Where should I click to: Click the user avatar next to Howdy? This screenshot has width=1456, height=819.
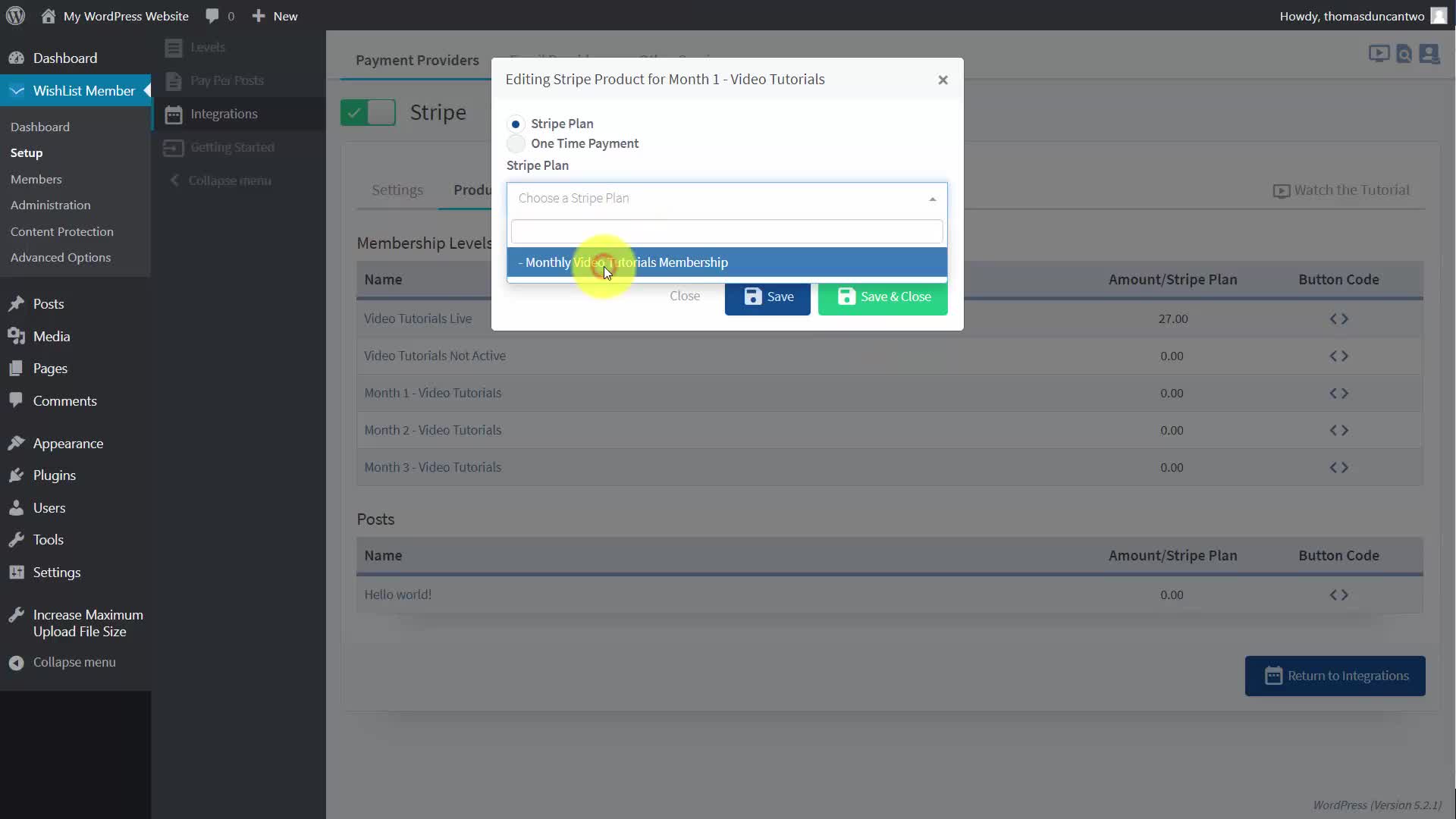pos(1439,16)
